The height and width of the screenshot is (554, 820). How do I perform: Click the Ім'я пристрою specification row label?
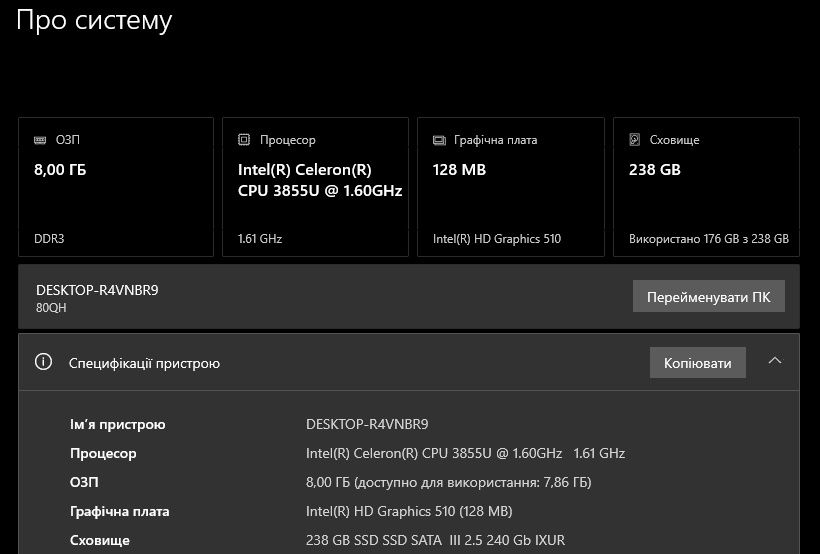tap(118, 424)
